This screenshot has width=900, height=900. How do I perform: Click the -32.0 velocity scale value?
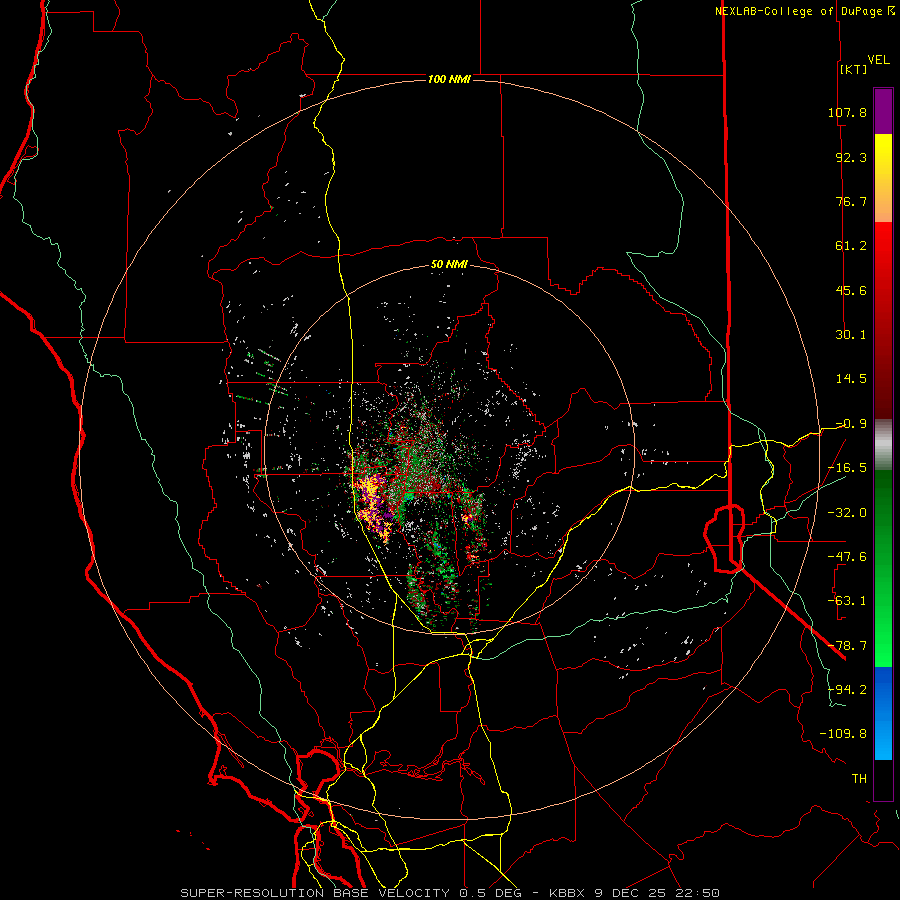(847, 513)
